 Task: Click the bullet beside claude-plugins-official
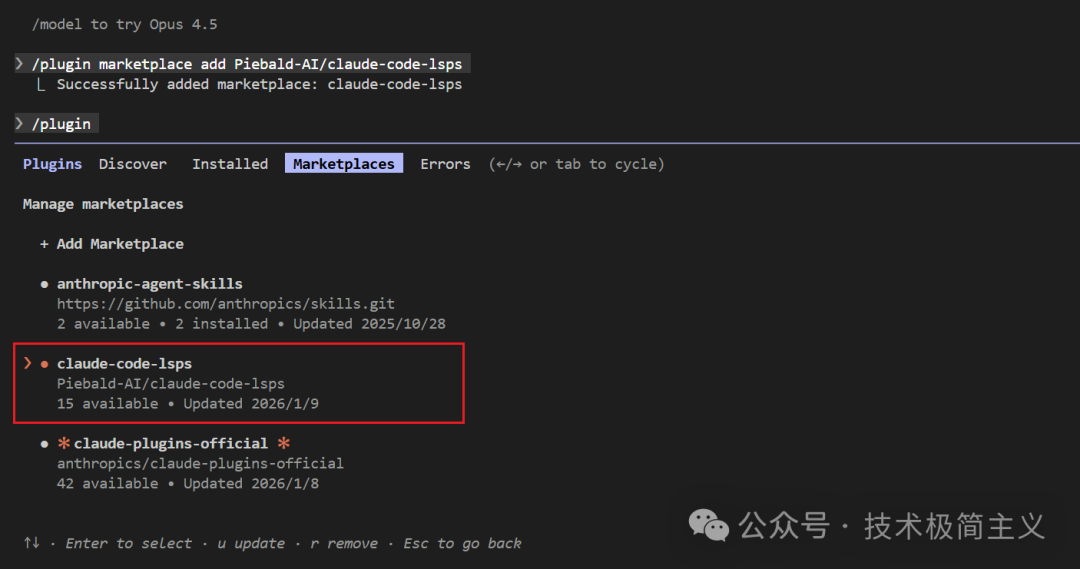coord(44,444)
